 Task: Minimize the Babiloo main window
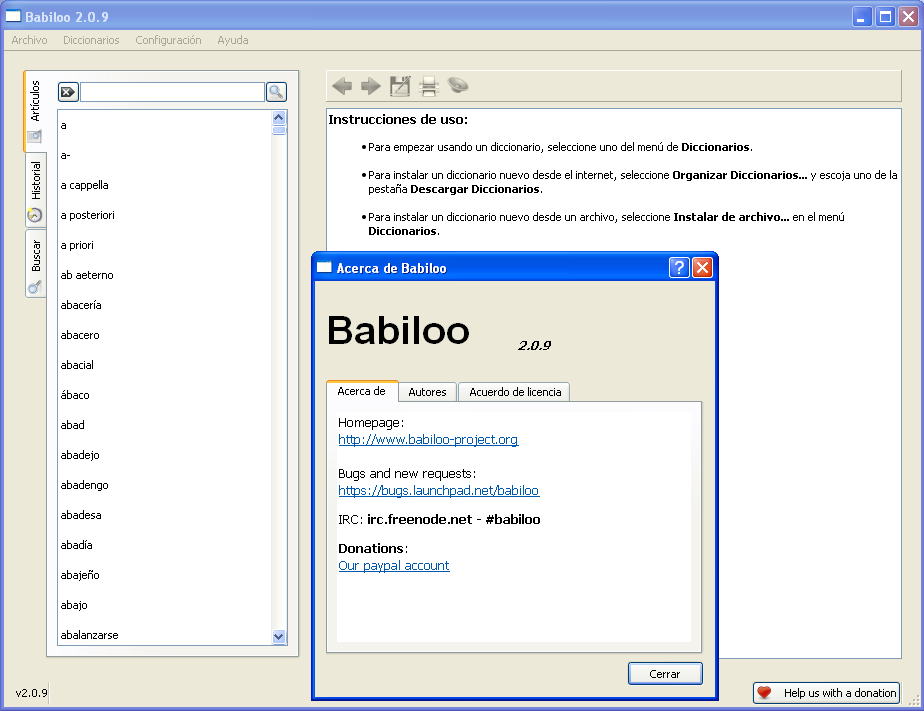862,16
